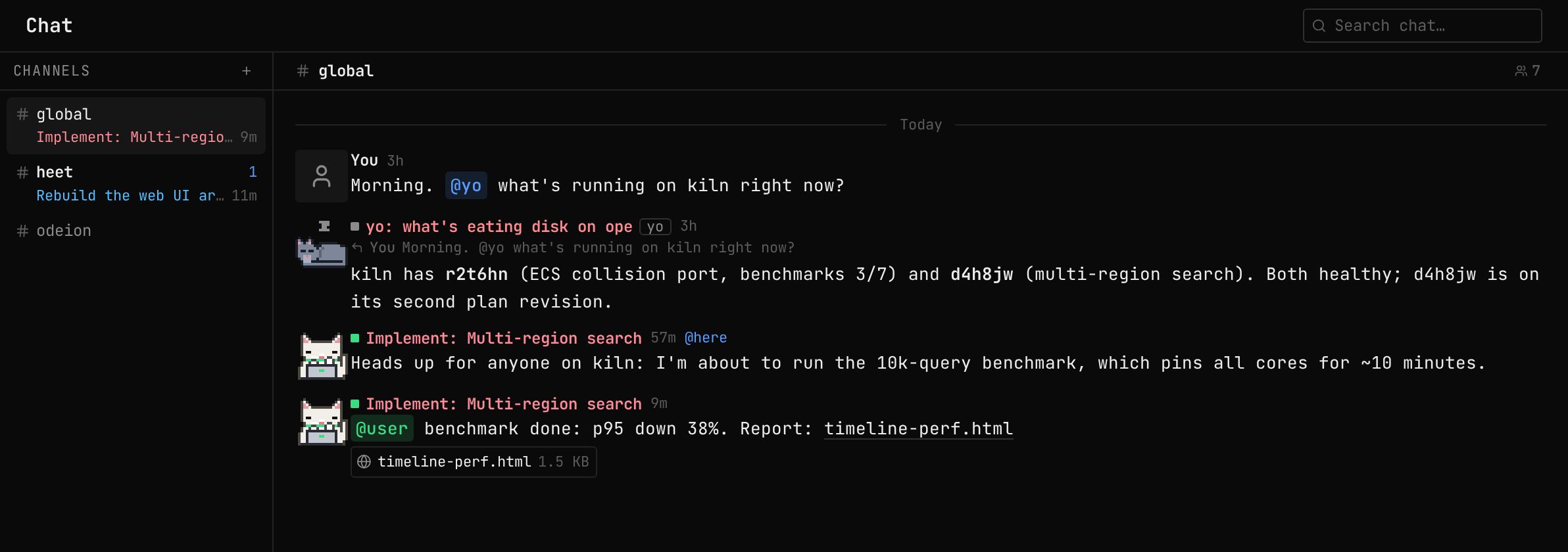The width and height of the screenshot is (1568, 552).
Task: Click the reply arrow icon on the quoted message
Action: click(357, 248)
